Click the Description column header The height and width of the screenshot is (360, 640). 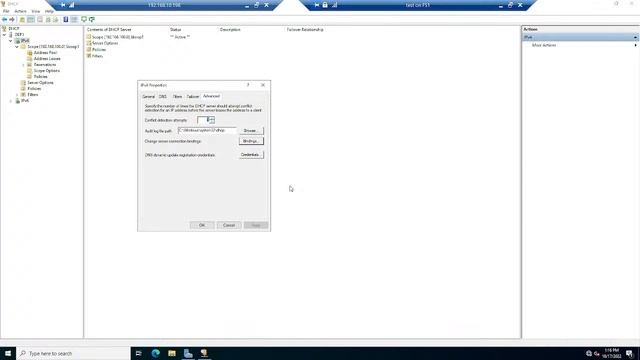[x=230, y=30]
